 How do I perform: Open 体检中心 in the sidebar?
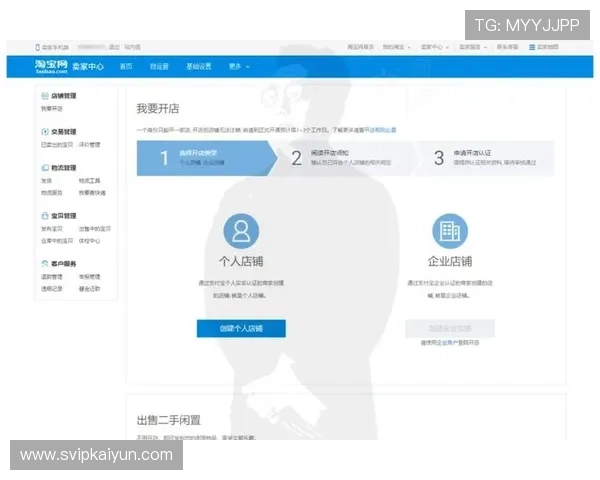[x=90, y=241]
